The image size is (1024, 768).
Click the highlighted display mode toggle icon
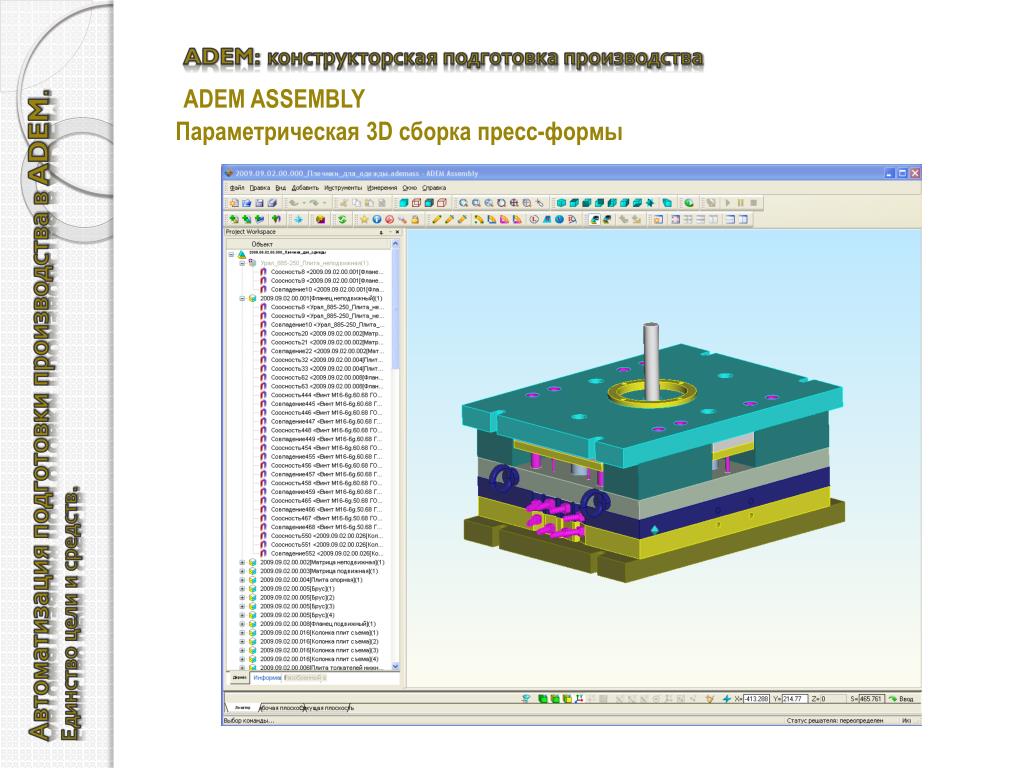(x=594, y=219)
